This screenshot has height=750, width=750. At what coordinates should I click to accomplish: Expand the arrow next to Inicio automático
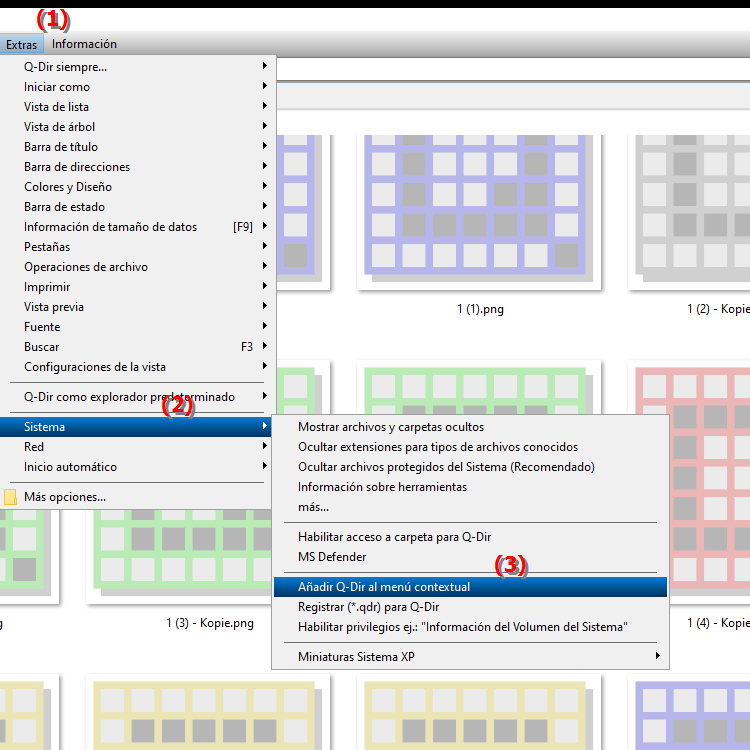(x=265, y=466)
